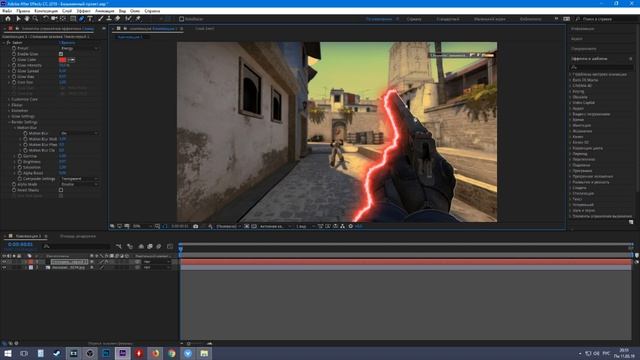Click the timeline motion blur icon
Screen dimensions: 640x360
click(159, 247)
